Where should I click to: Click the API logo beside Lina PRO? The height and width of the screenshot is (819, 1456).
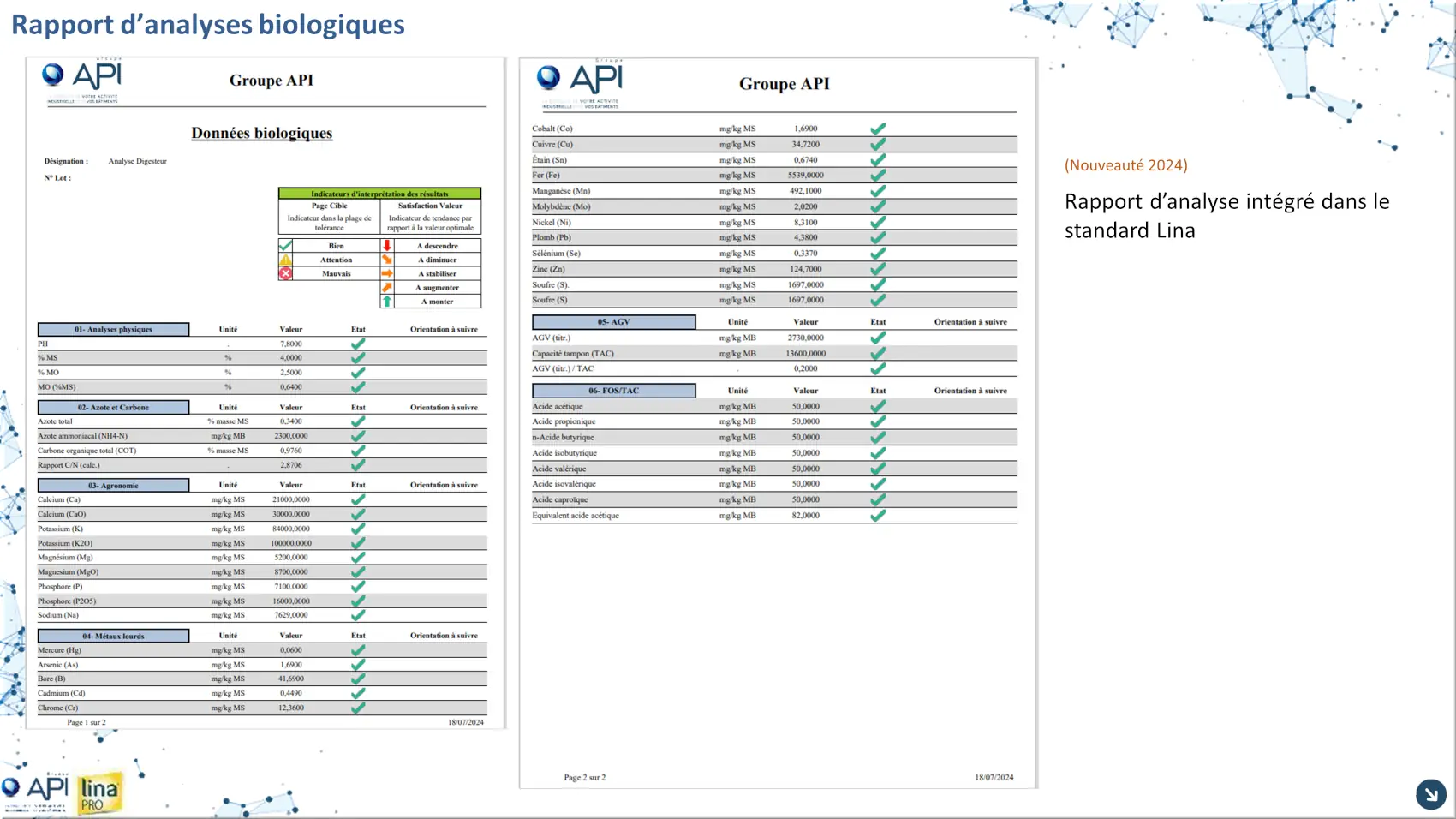click(x=35, y=790)
